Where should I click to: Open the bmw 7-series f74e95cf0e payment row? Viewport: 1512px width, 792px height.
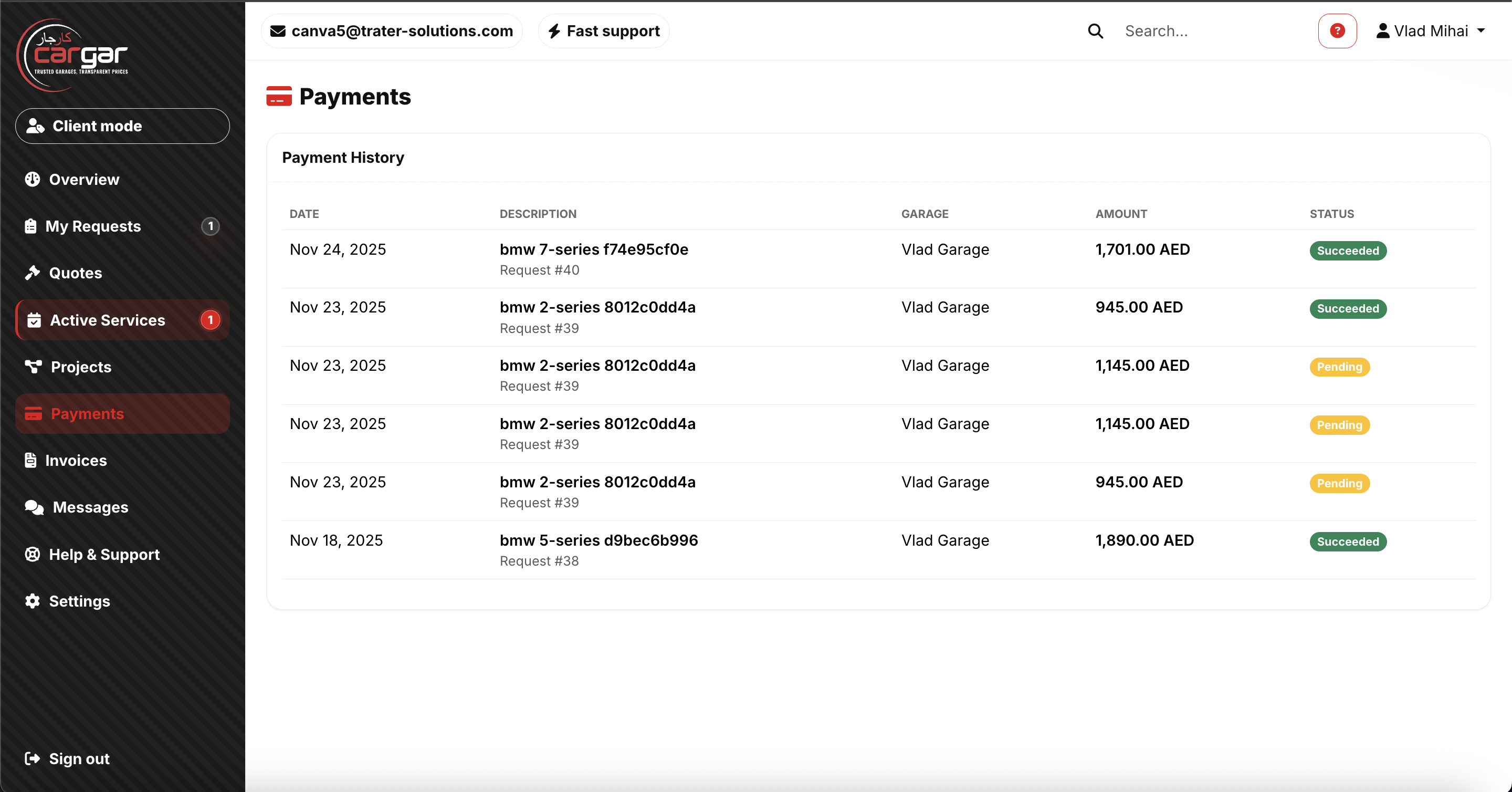click(x=593, y=249)
